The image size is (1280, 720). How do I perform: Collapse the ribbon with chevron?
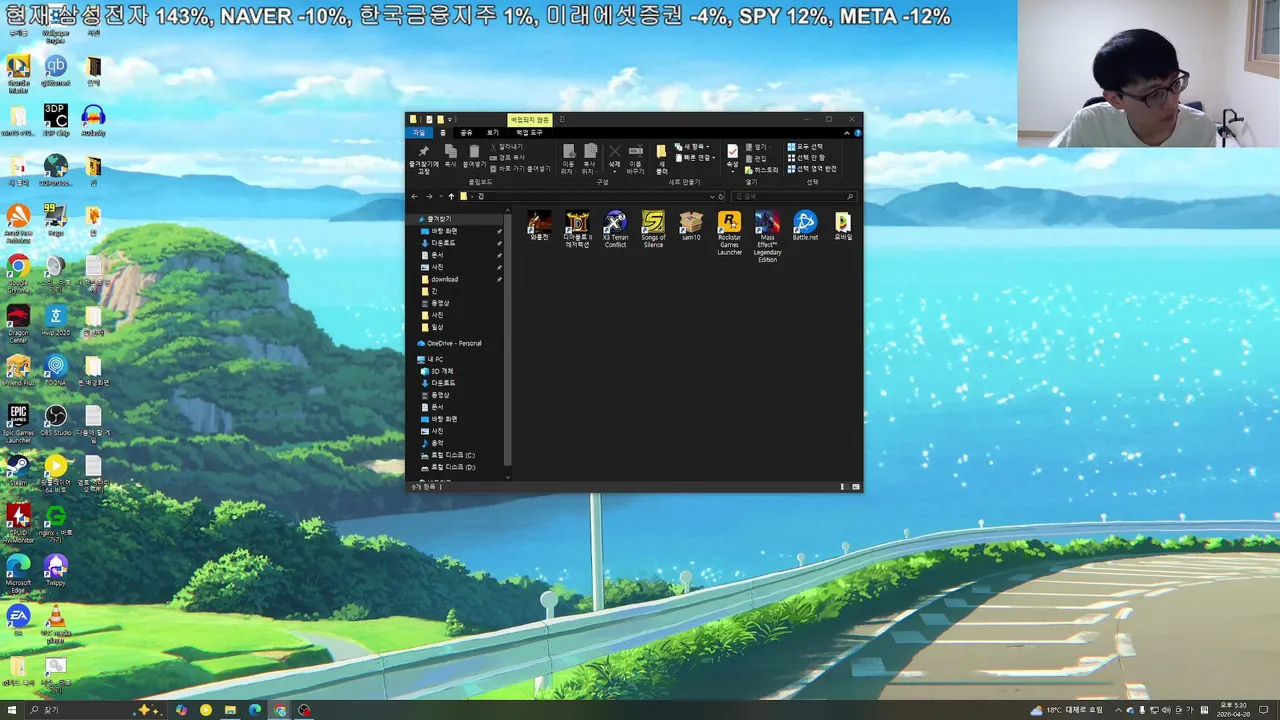(847, 133)
